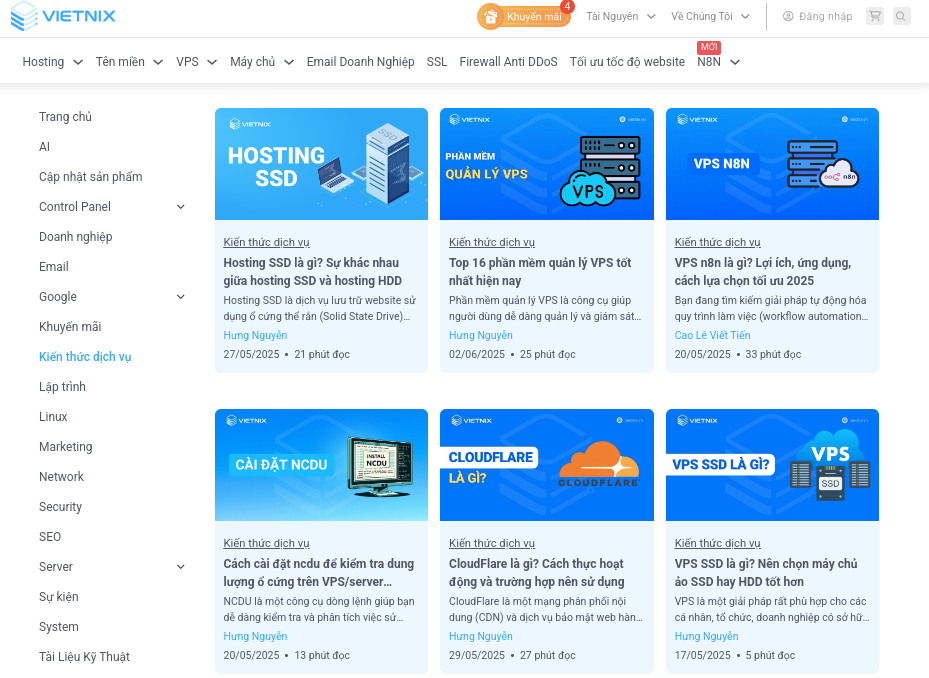Open Email Doanh Nghiệp menu item

point(360,62)
